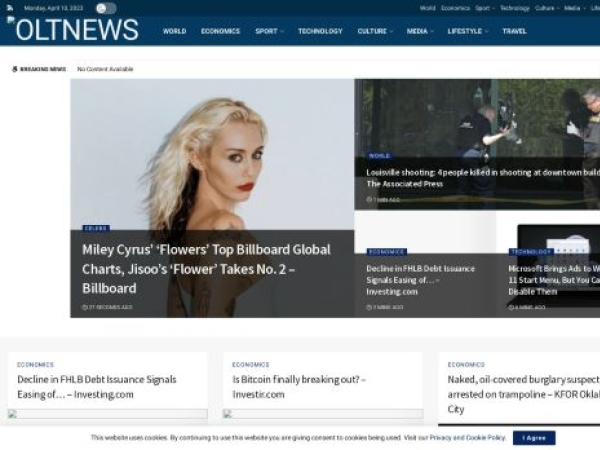Open lower card FHLB Debt Issuance headline
The height and width of the screenshot is (450, 600).
click(97, 387)
